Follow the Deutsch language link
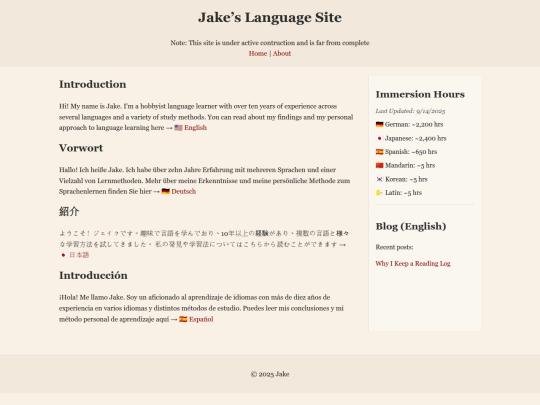The height and width of the screenshot is (405, 540). [x=184, y=191]
